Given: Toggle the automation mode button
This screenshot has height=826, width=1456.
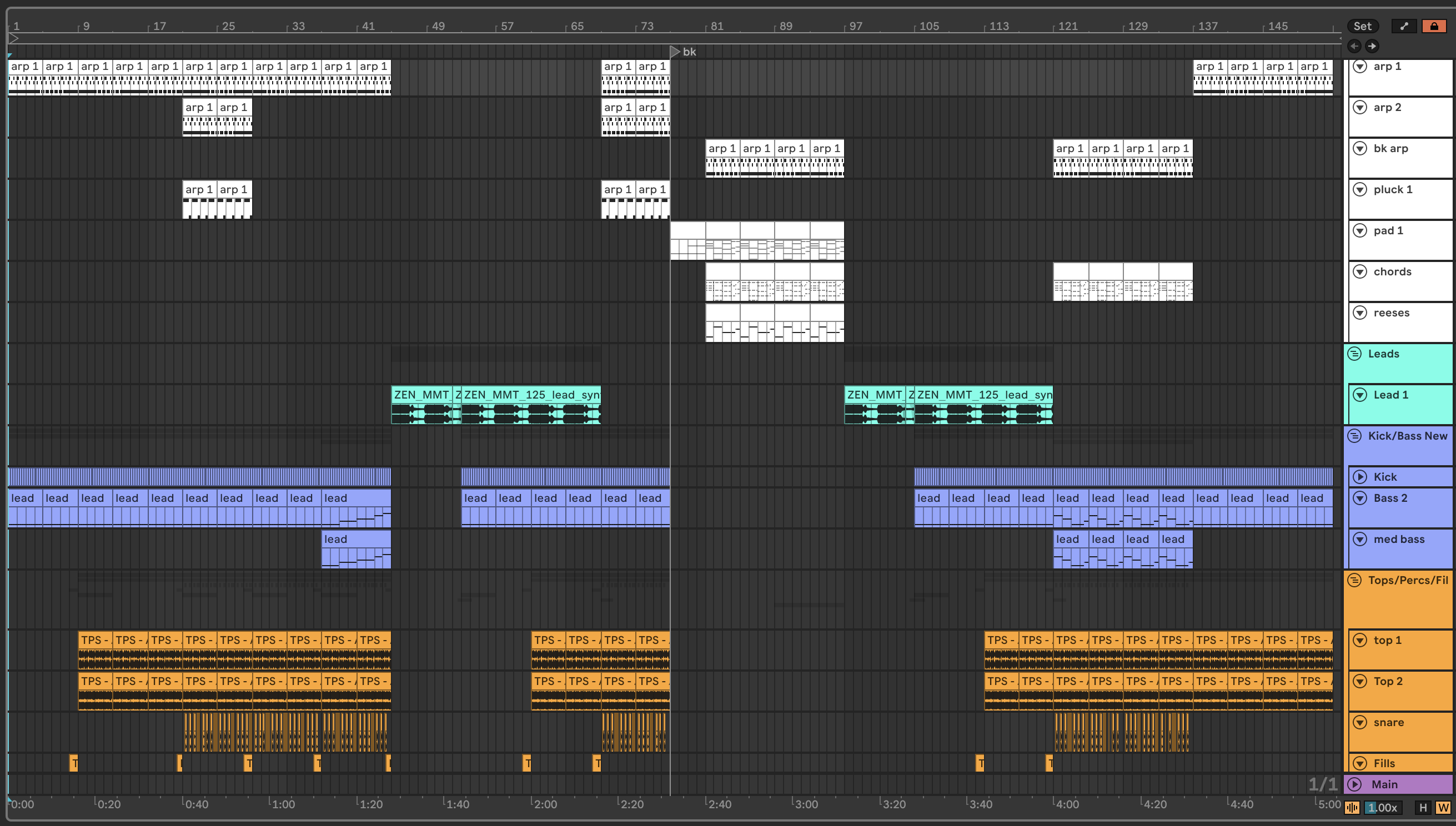Looking at the screenshot, I should click(1404, 26).
